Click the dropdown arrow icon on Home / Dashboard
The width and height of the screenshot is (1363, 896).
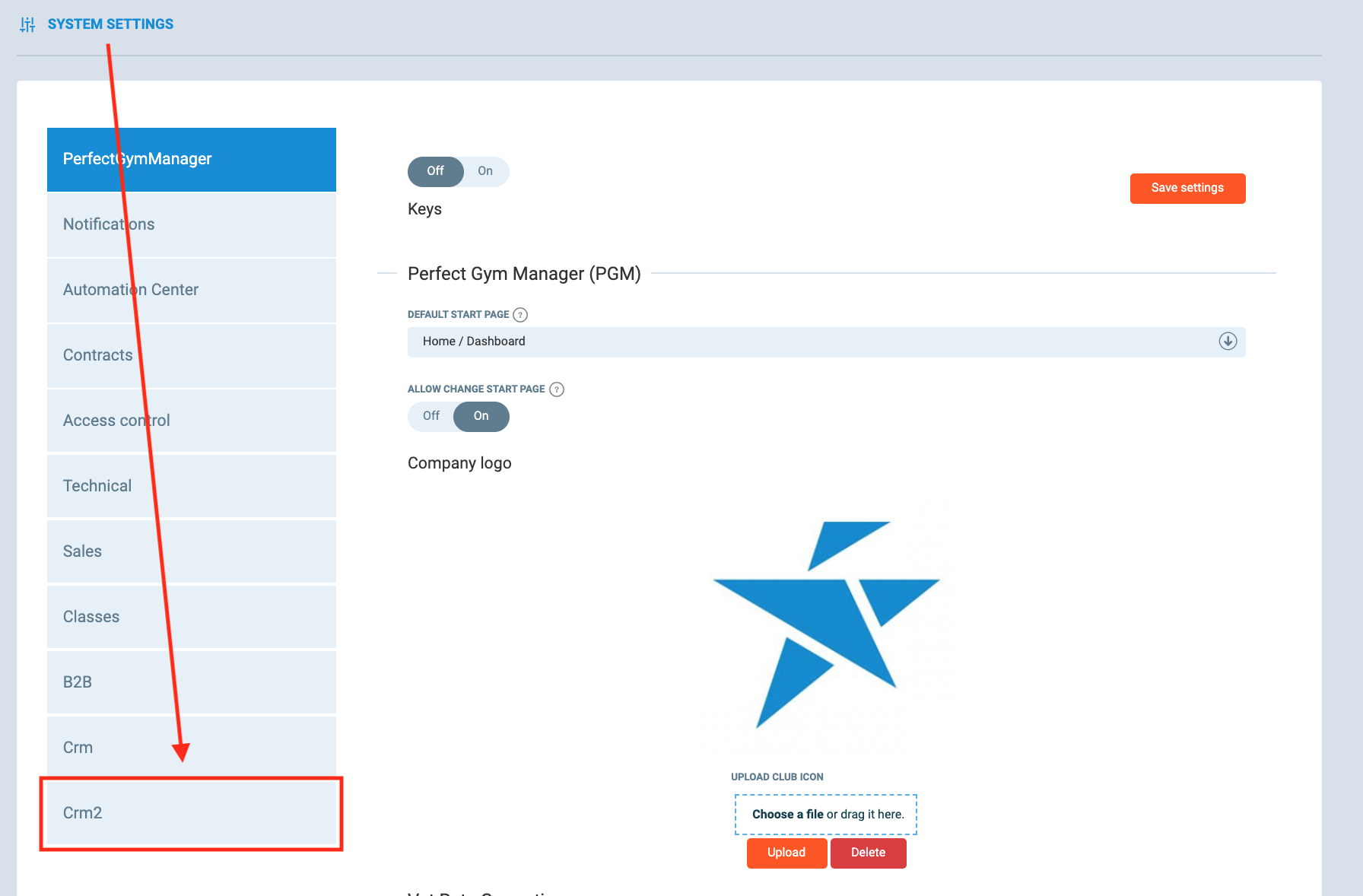1228,342
